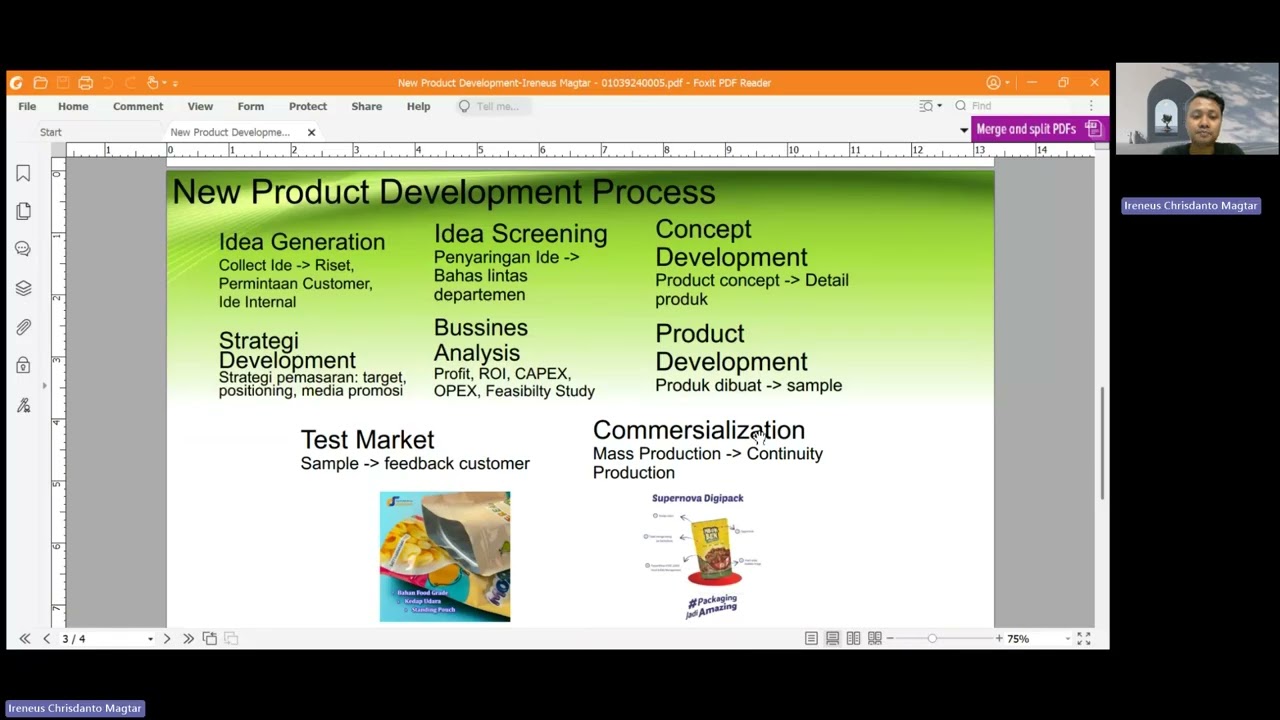Open file using the folder icon in title bar
1280x720 pixels.
pyautogui.click(x=40, y=83)
